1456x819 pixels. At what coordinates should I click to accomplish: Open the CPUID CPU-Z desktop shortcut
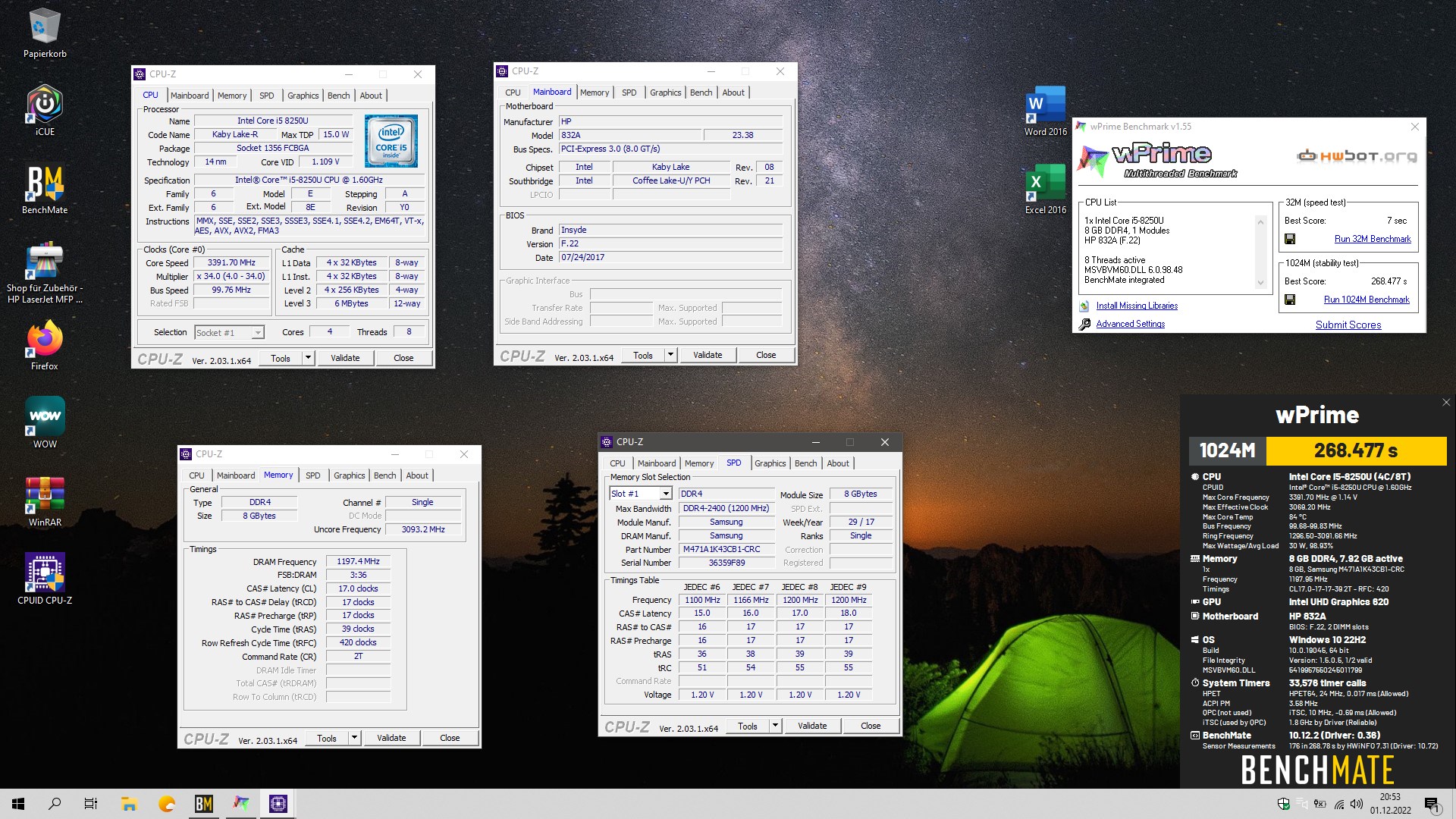point(45,579)
